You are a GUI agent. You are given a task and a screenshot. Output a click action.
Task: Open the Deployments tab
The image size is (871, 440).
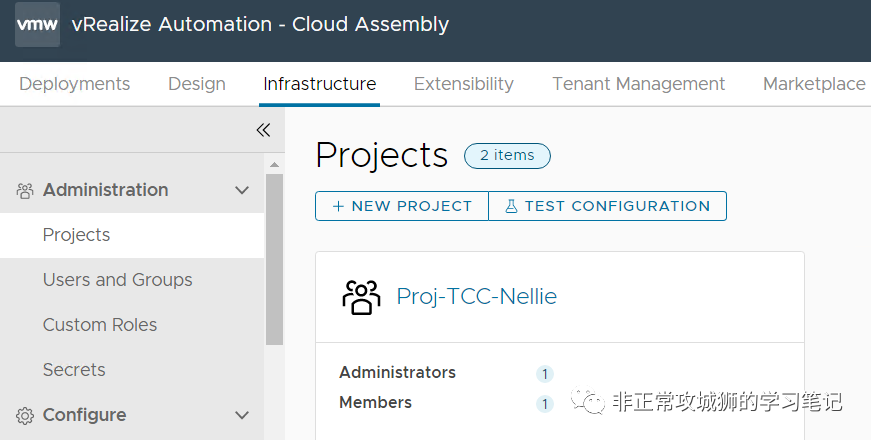pos(75,84)
